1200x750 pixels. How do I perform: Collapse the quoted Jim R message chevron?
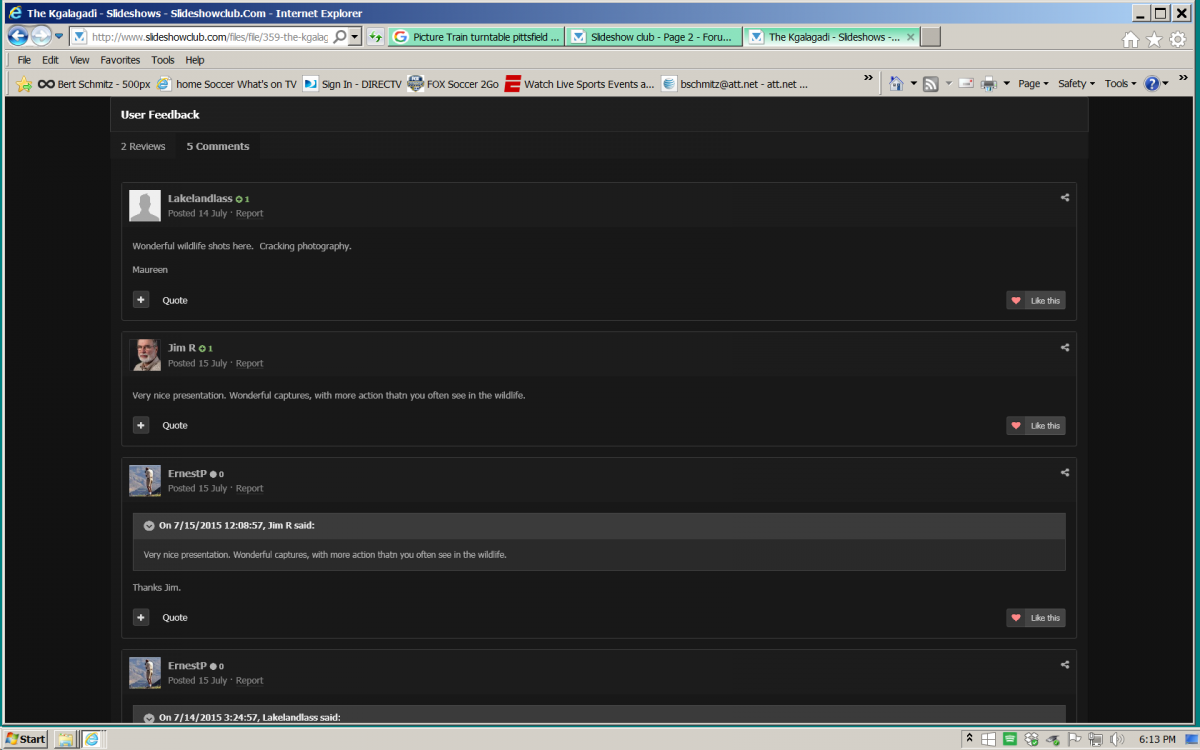[149, 526]
